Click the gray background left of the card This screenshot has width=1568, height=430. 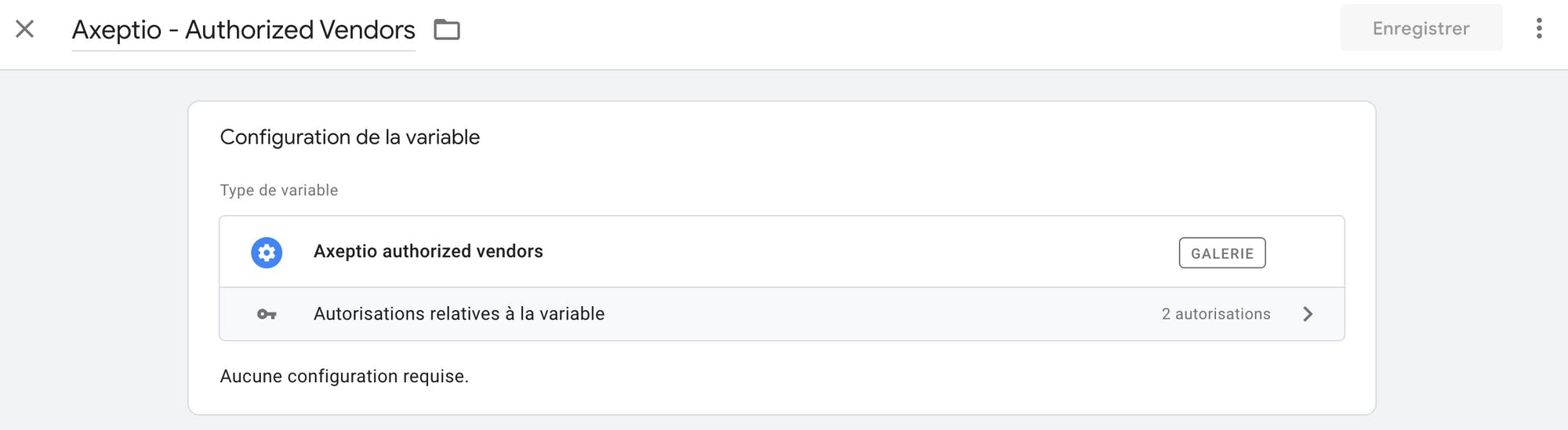tap(94, 251)
